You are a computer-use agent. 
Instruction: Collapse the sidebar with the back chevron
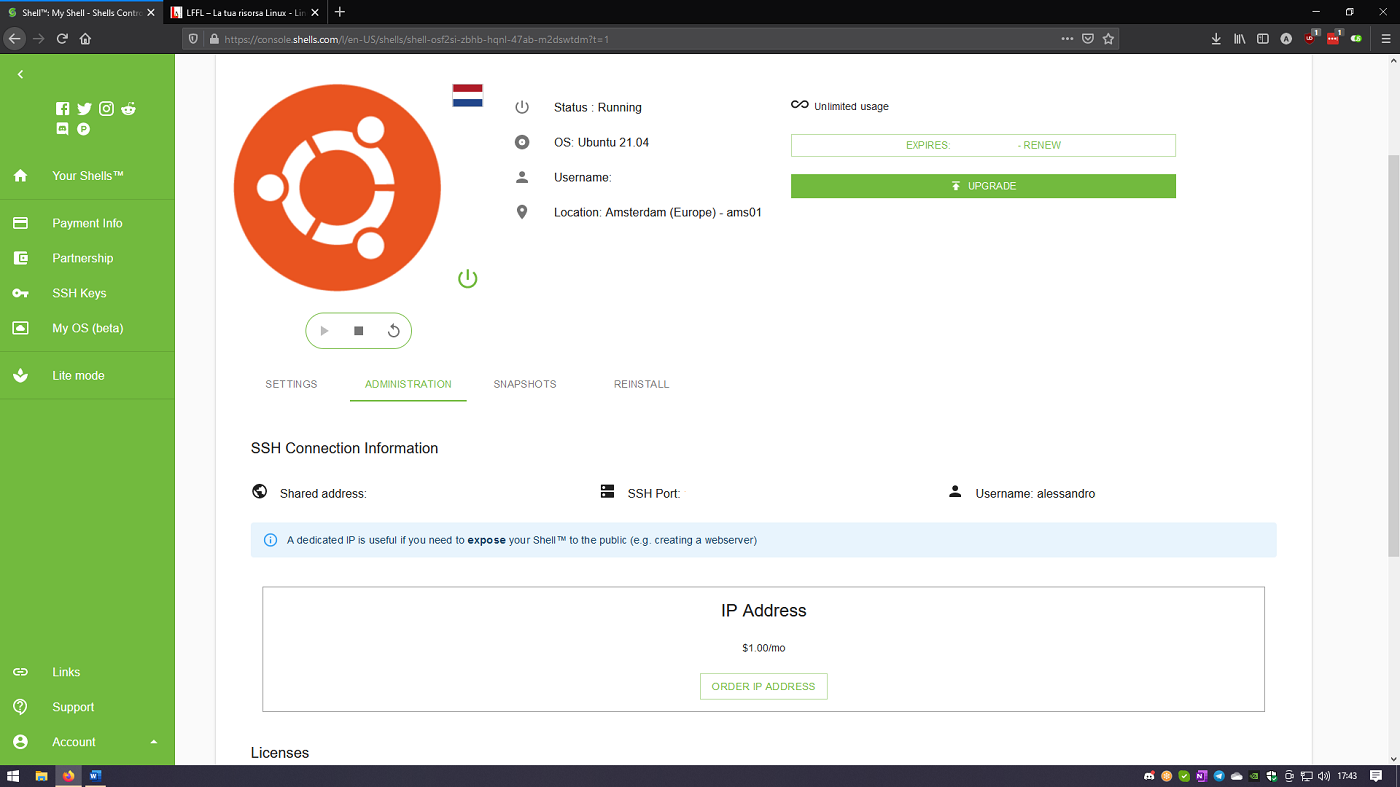point(20,74)
